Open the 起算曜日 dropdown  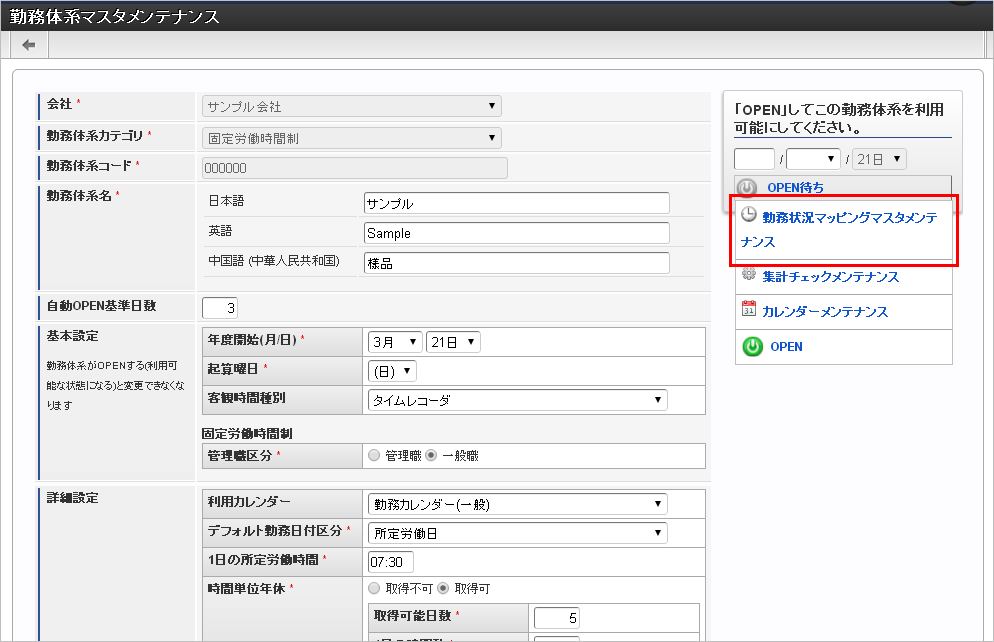pyautogui.click(x=392, y=371)
